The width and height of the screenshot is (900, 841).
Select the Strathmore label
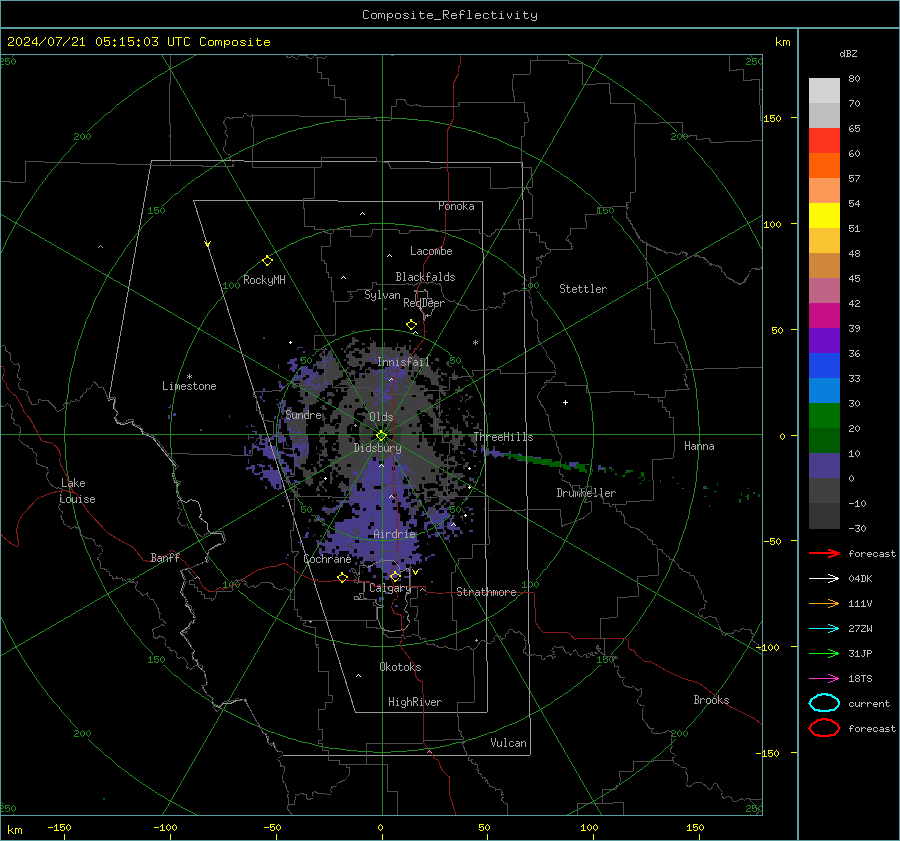point(486,592)
